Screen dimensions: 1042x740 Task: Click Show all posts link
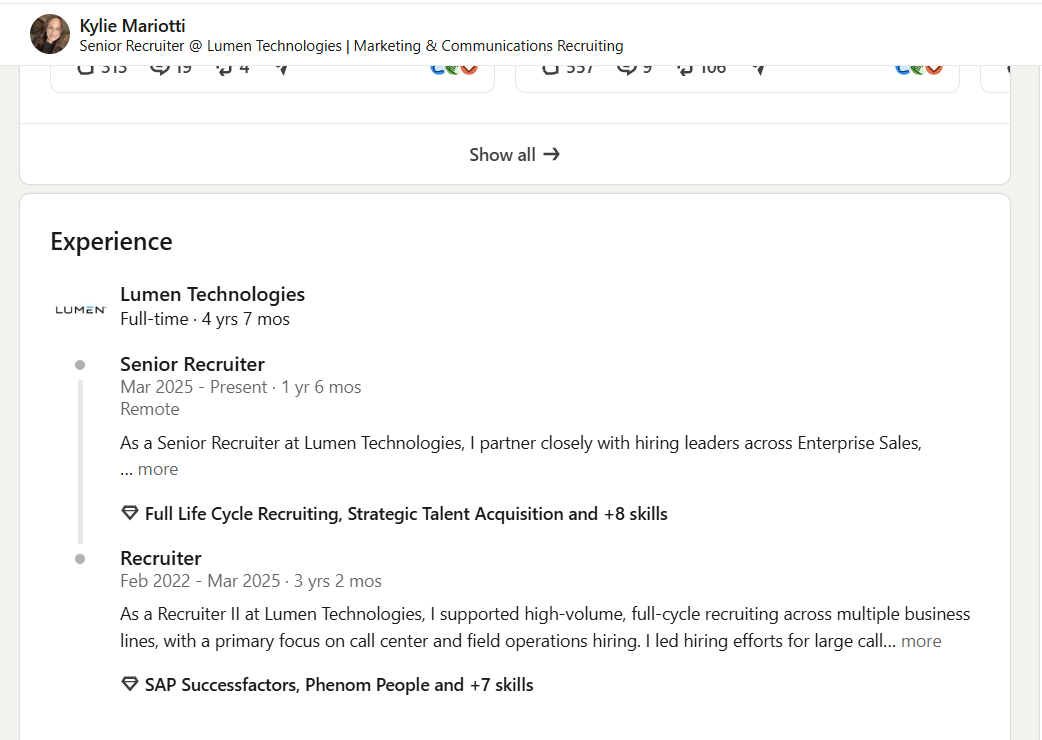click(x=514, y=155)
